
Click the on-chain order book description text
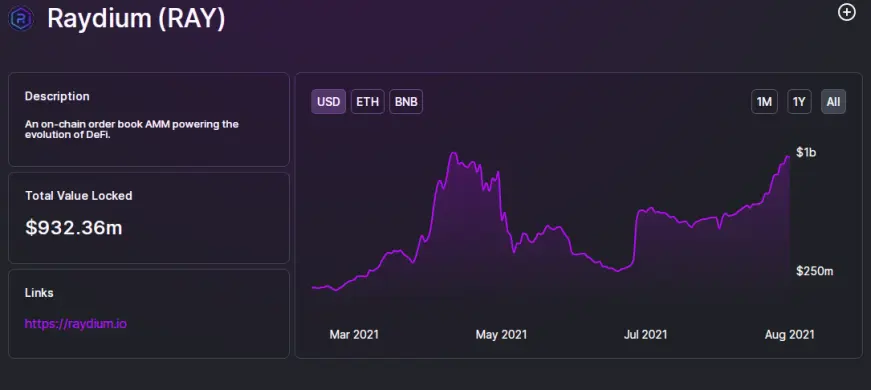point(132,129)
